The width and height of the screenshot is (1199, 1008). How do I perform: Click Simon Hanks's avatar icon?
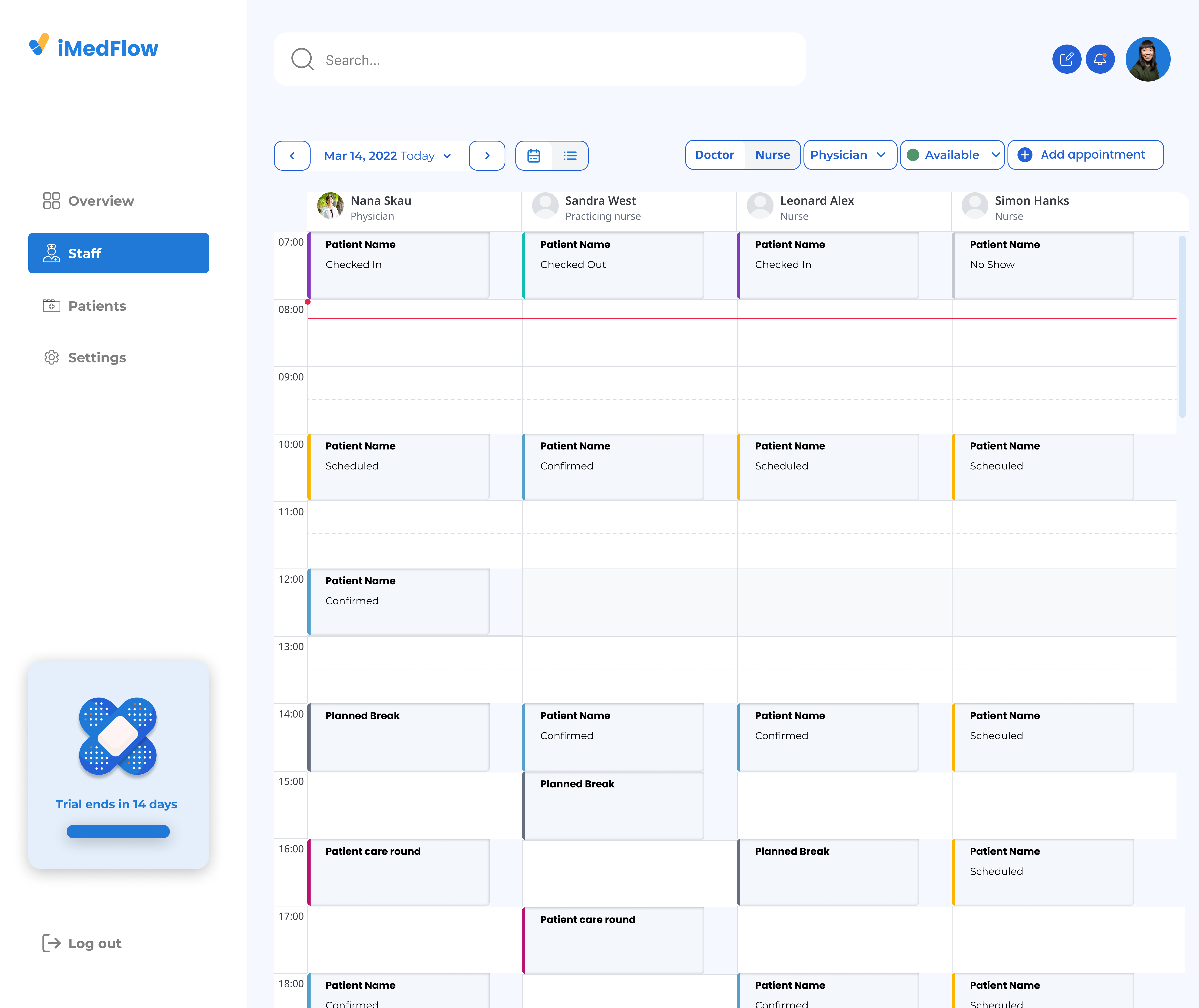coord(975,206)
